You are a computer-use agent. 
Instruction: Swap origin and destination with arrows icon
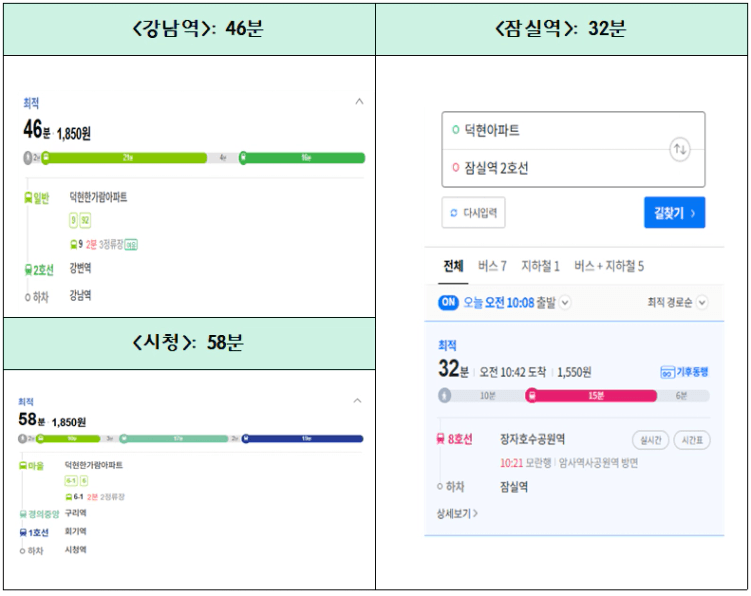point(680,149)
